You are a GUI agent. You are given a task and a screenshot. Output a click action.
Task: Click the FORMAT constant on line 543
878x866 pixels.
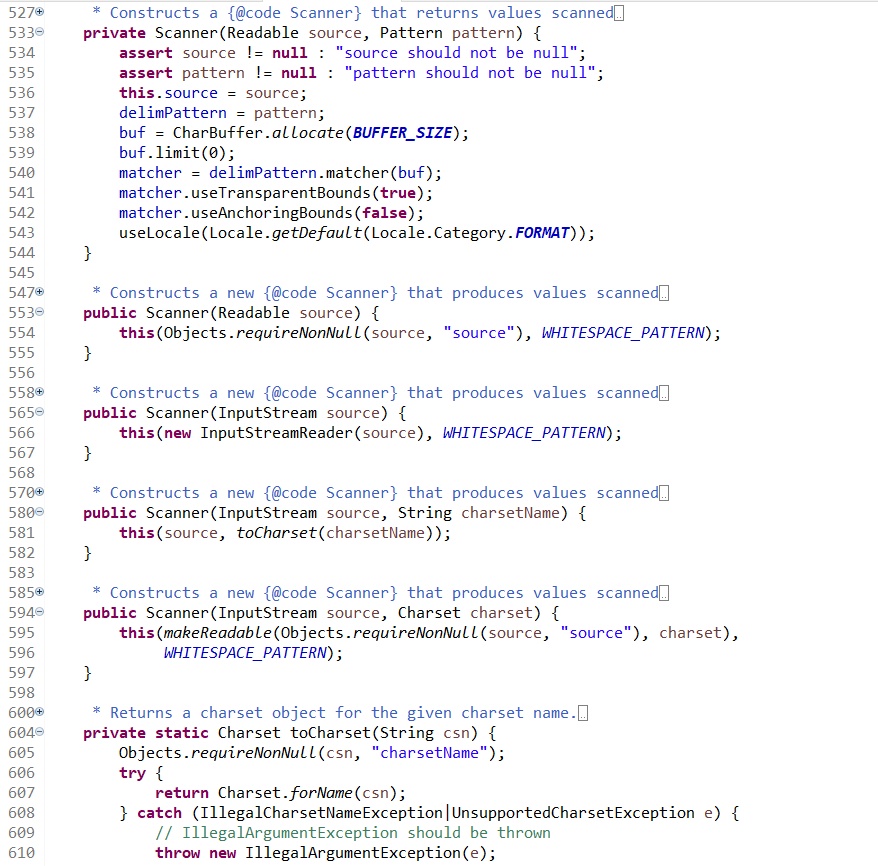click(x=542, y=232)
